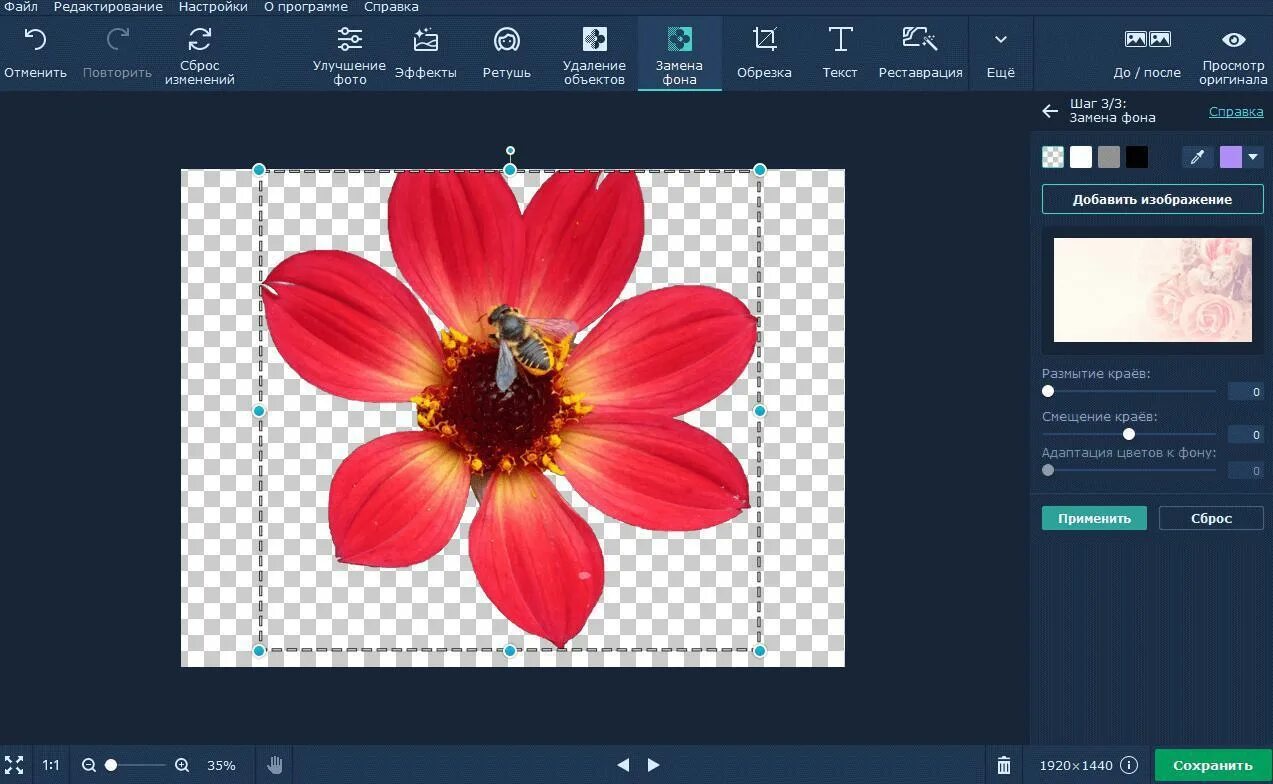Viewport: 1273px width, 784px height.
Task: Adjust the zoom level slider
Action: (x=135, y=765)
